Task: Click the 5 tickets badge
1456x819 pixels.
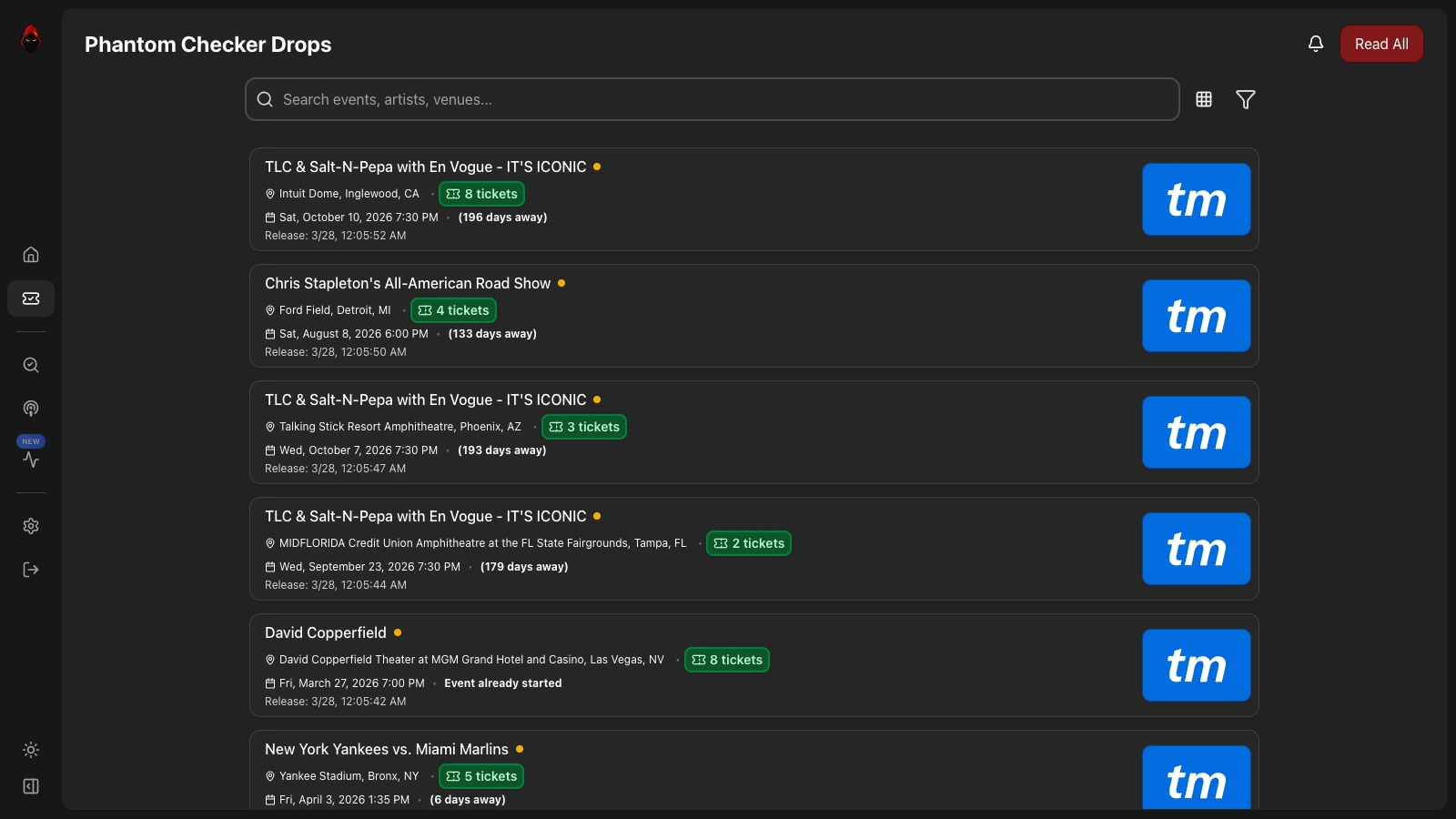Action: coord(481,776)
